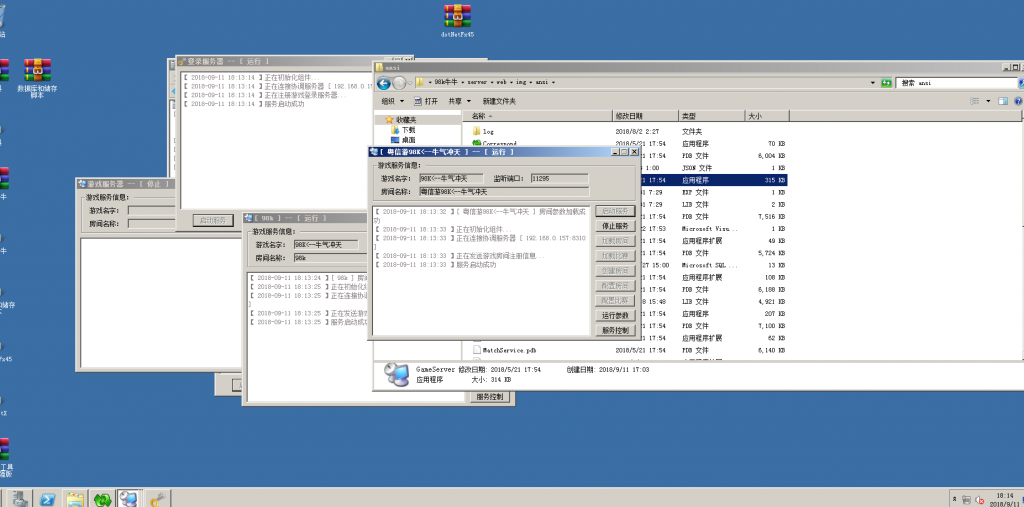
Task: Sort files by the 类型 column
Action: point(712,116)
